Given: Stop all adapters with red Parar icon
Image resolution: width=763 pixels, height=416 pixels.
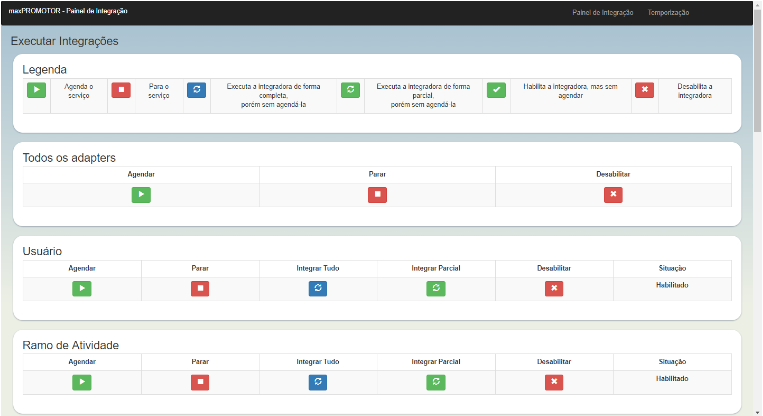Looking at the screenshot, I should (x=377, y=195).
